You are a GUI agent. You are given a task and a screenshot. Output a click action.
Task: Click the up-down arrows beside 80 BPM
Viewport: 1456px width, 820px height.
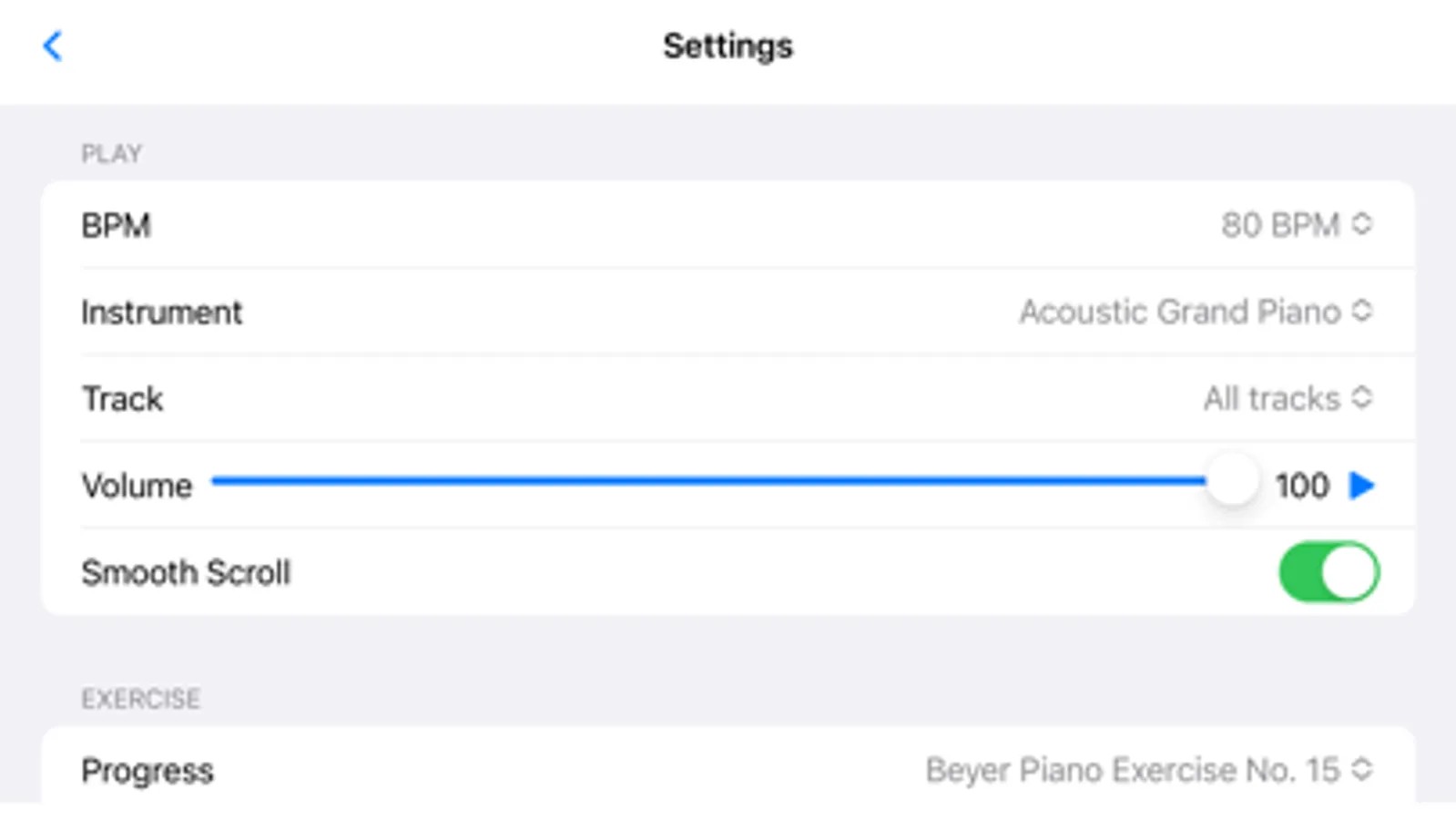coord(1361,224)
